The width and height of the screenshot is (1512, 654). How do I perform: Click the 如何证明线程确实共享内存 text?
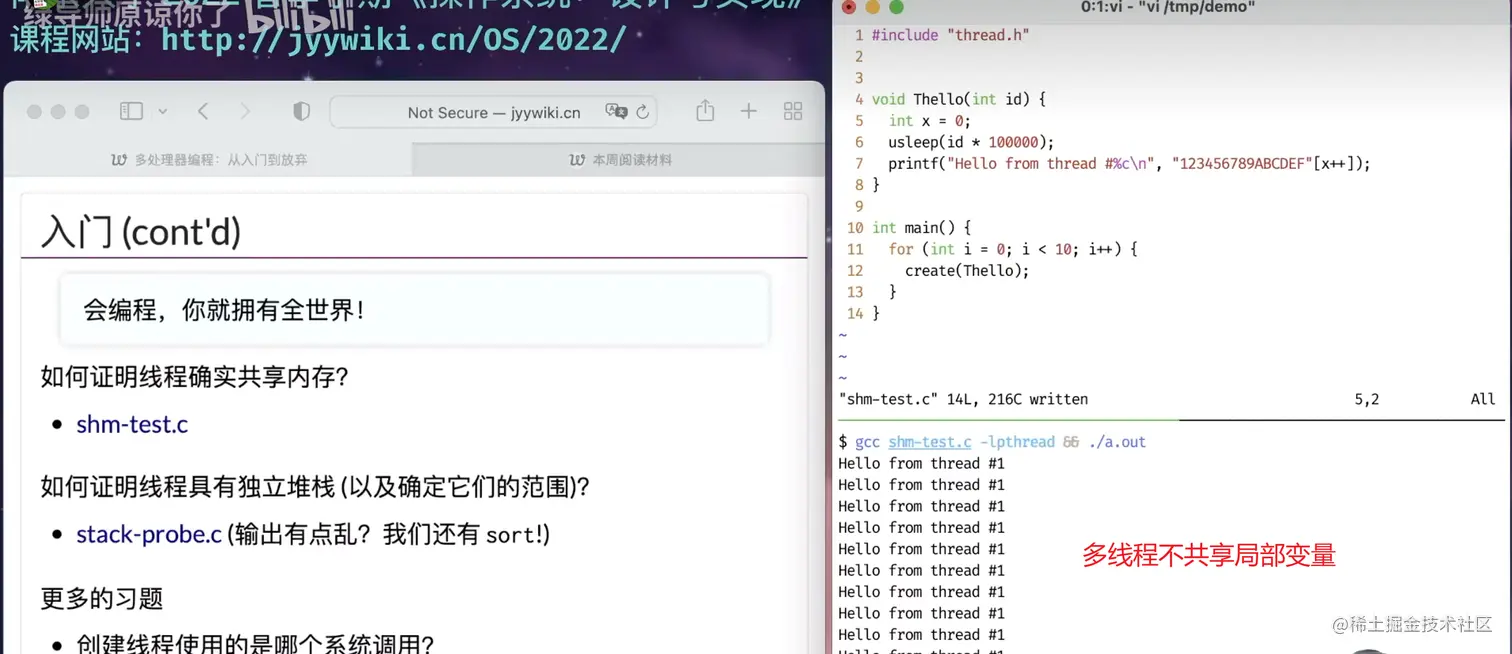(x=194, y=377)
